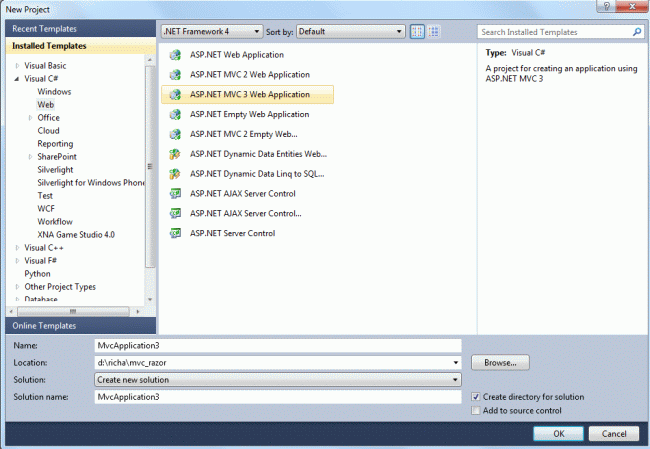Click the ASP.NET AJAX Server Control icon
The image size is (650, 449).
click(x=175, y=194)
